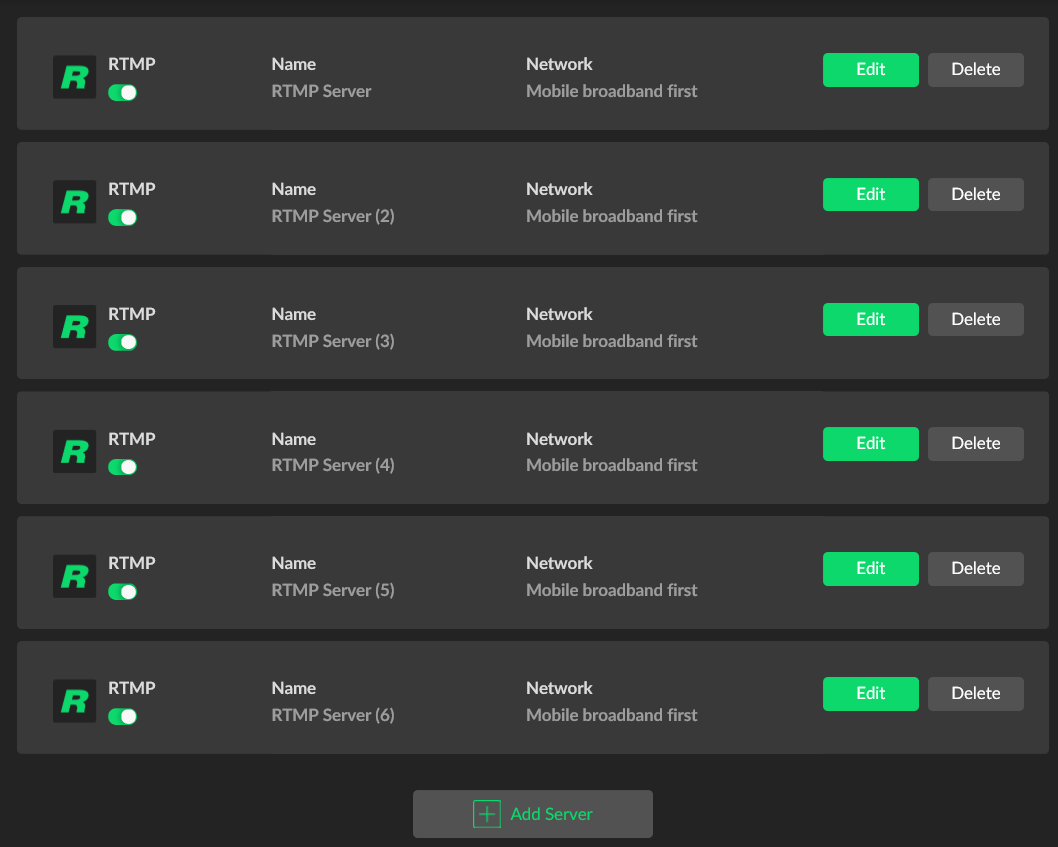Remove RTMP Server (6) with Delete
1058x847 pixels.
975,693
